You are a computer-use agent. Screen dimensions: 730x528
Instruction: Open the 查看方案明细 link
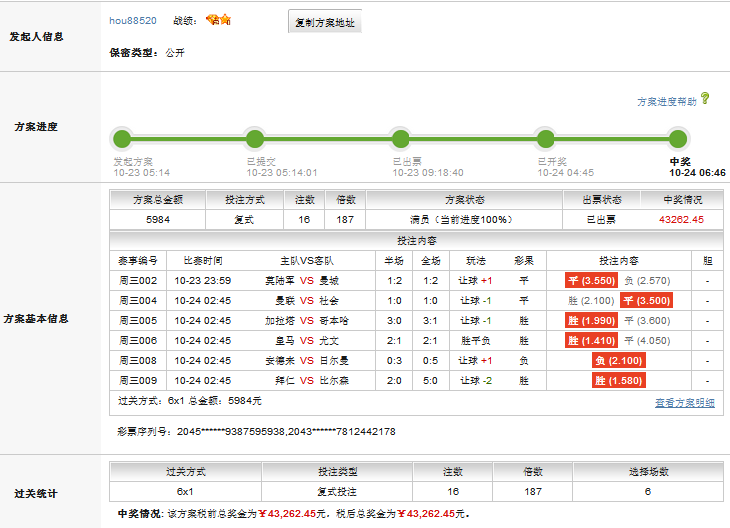[684, 402]
